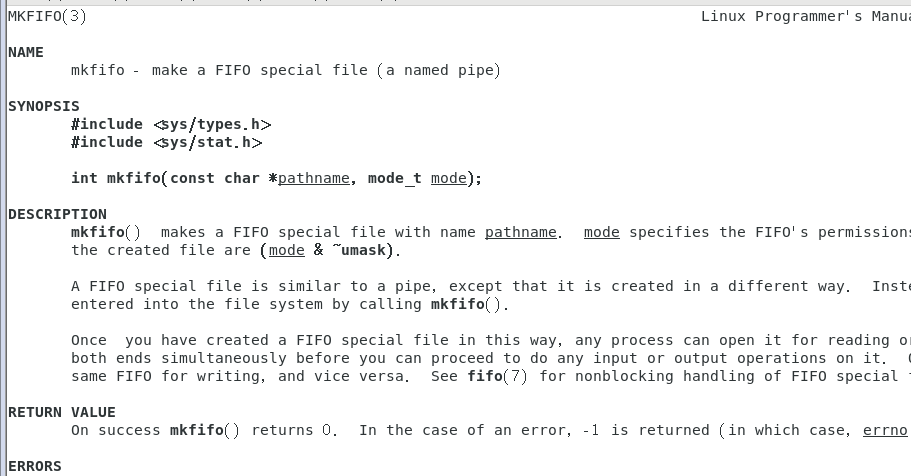Click the sys/stat.h include line
911x476 pixels.
coord(166,142)
